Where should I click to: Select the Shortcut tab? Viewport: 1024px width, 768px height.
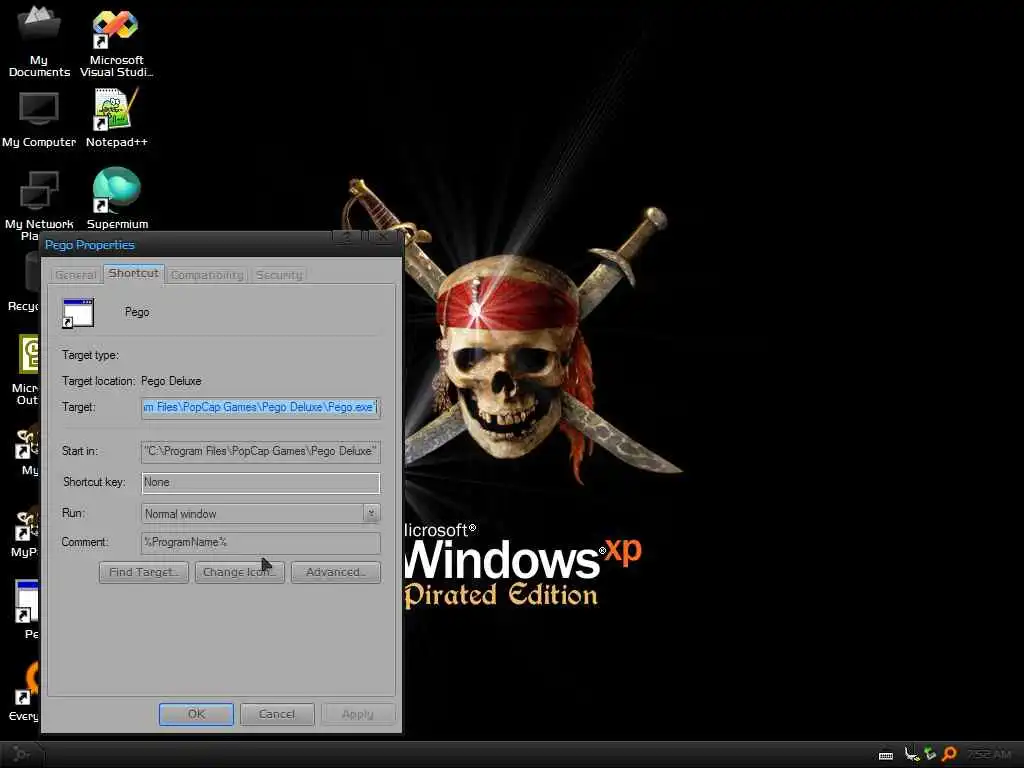[134, 273]
